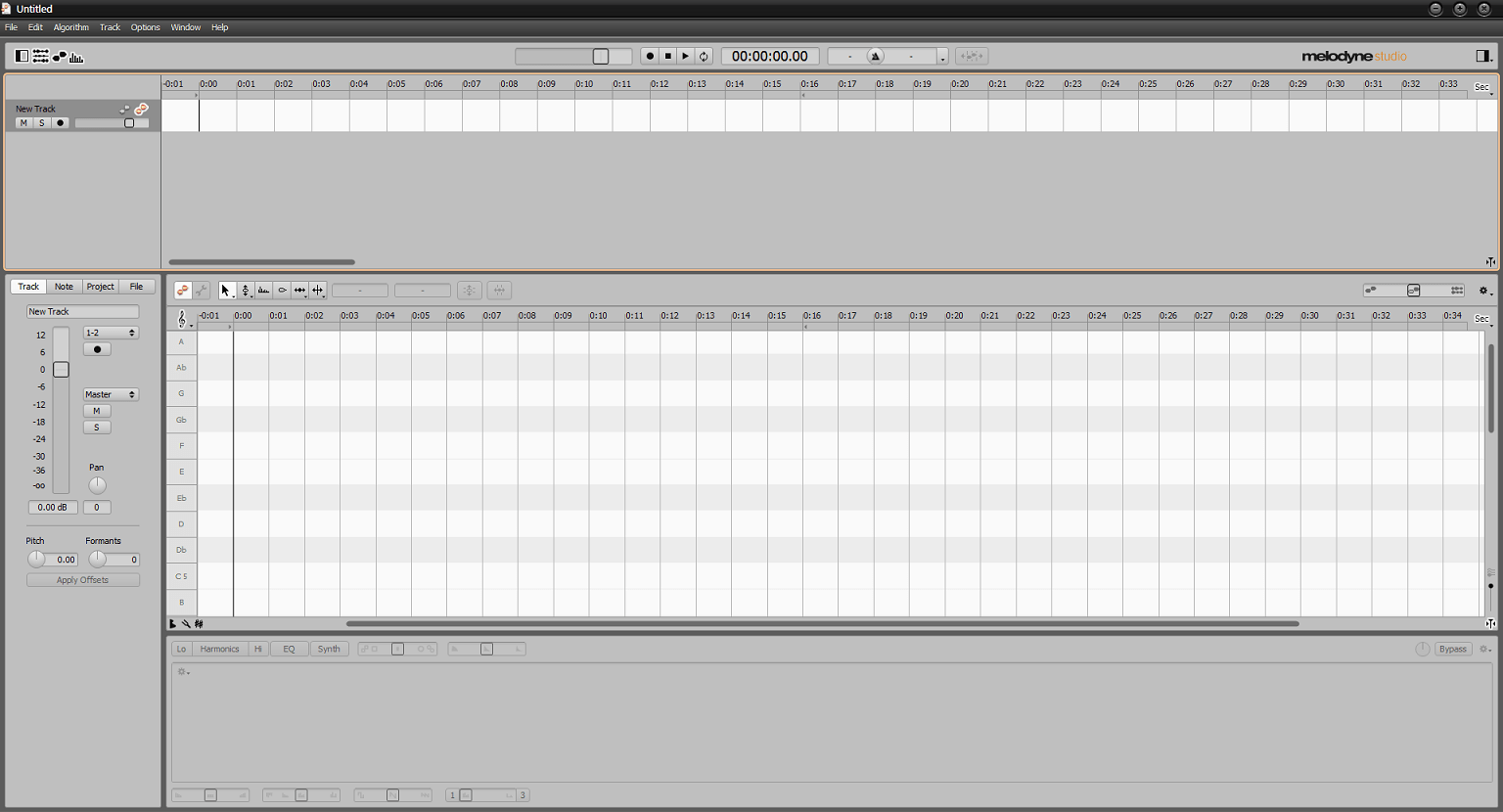This screenshot has height=812, width=1503.
Task: Open note editor gear settings menu
Action: coord(1484,291)
